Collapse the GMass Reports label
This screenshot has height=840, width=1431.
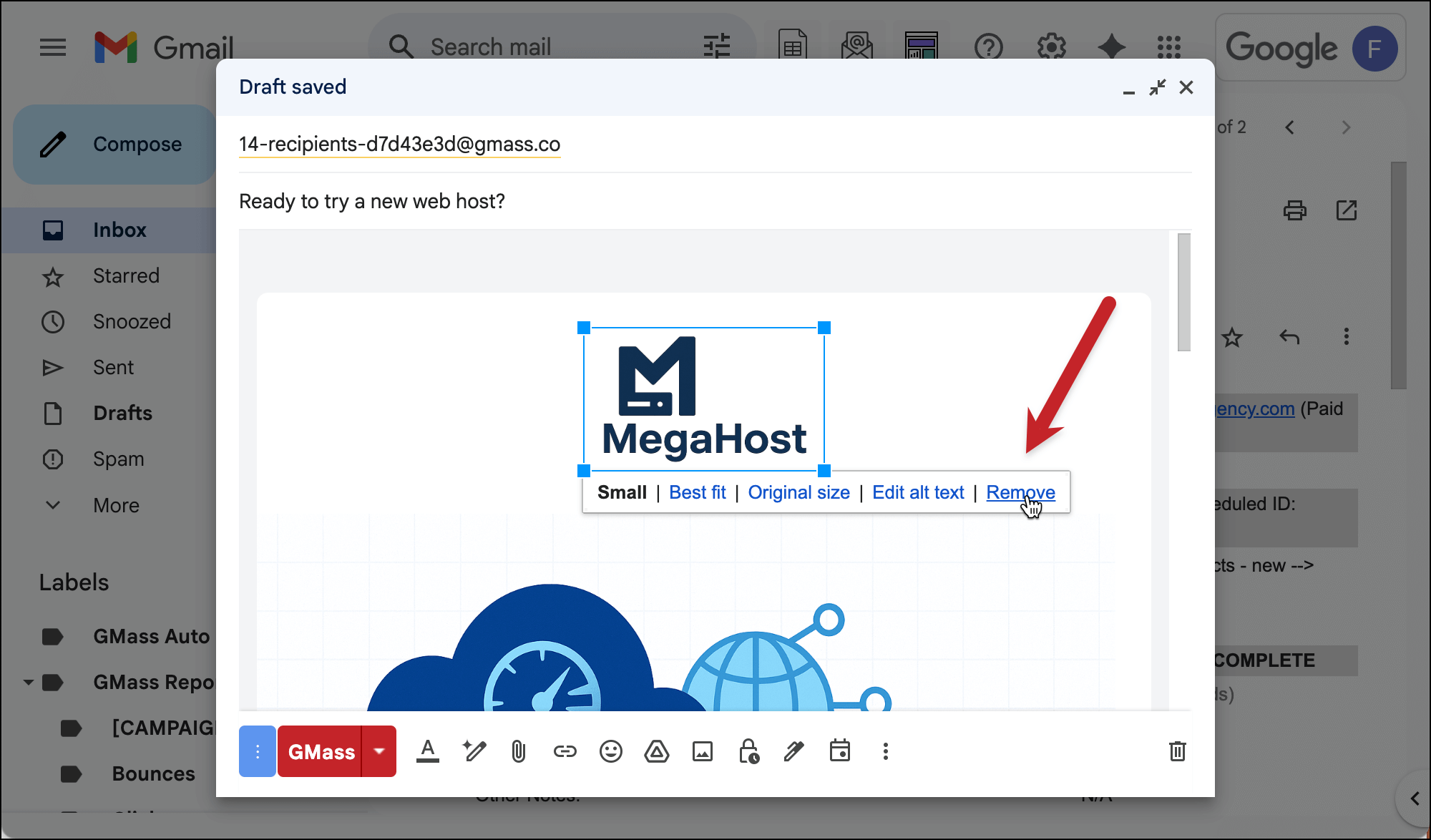point(29,682)
